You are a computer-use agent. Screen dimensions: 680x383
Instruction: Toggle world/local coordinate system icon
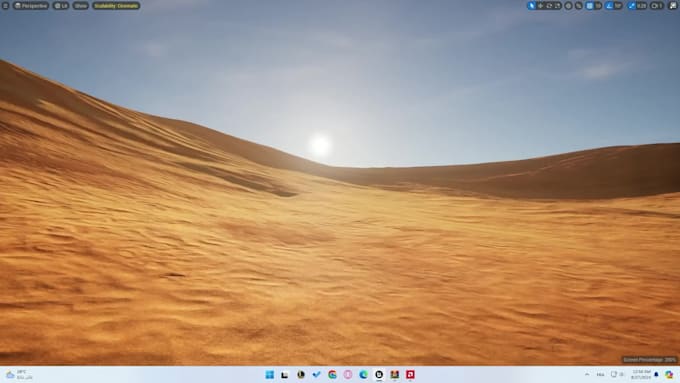[568, 6]
